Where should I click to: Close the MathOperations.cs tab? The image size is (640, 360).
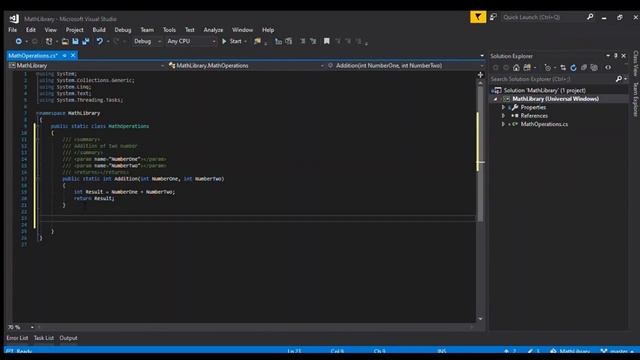pyautogui.click(x=73, y=56)
